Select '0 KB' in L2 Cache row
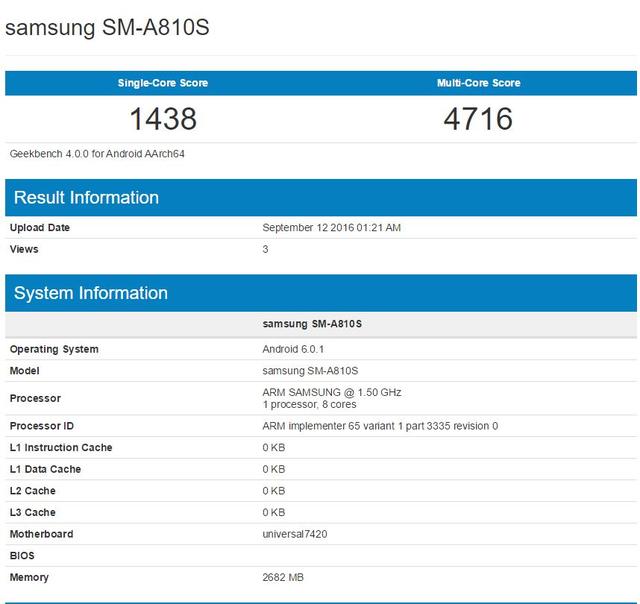Image resolution: width=640 pixels, height=604 pixels. [x=273, y=491]
